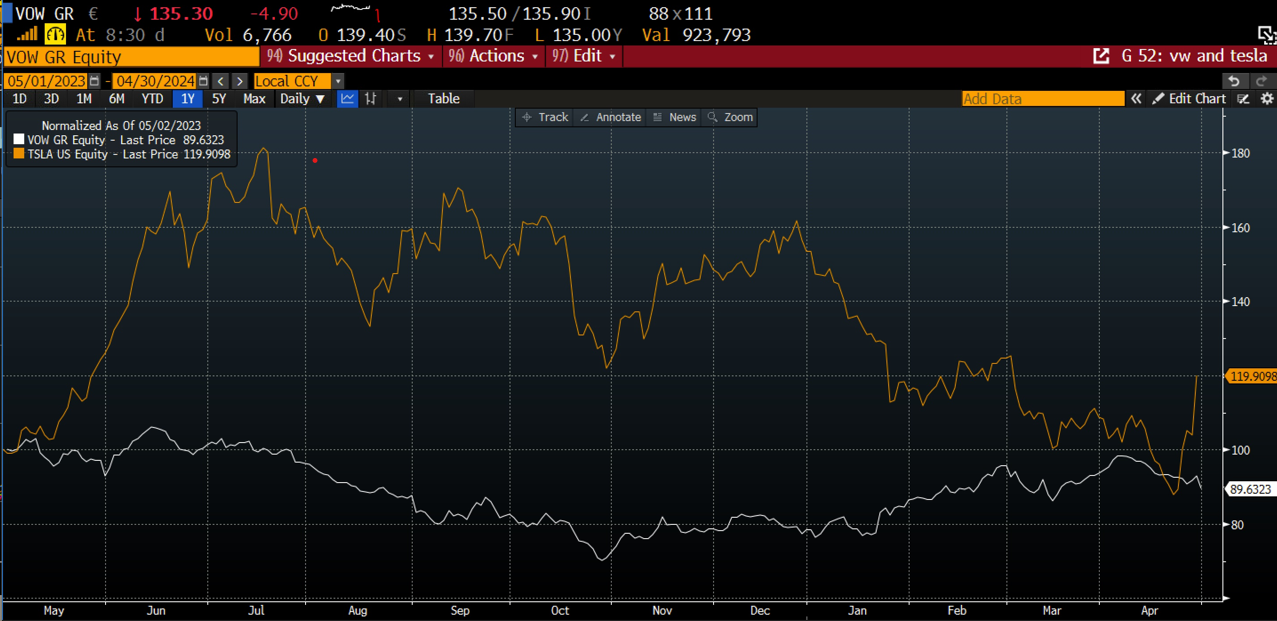Click the pop-out chart icon beside G 52
Image resolution: width=1277 pixels, height=621 pixels.
point(1101,57)
